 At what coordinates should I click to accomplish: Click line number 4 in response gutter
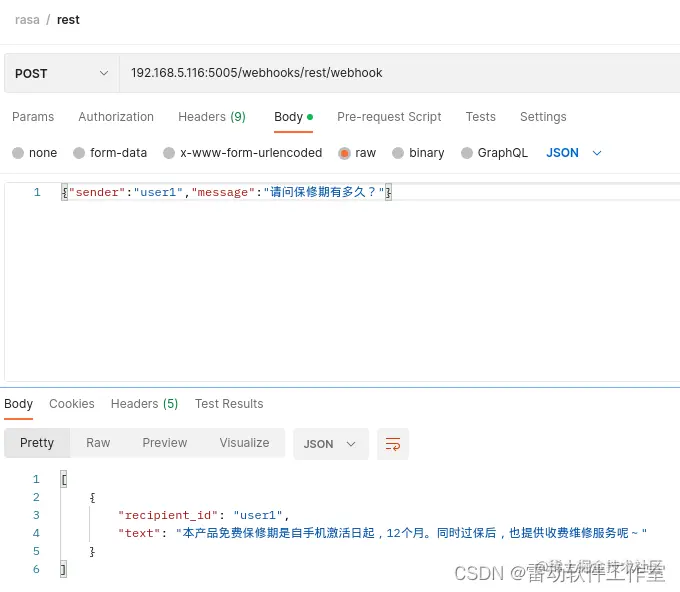tap(36, 533)
